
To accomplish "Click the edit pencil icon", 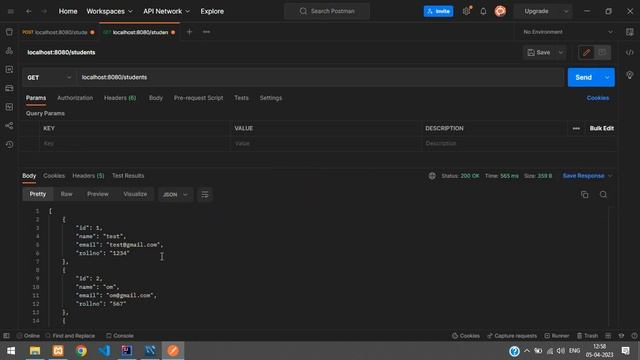I will pos(587,52).
